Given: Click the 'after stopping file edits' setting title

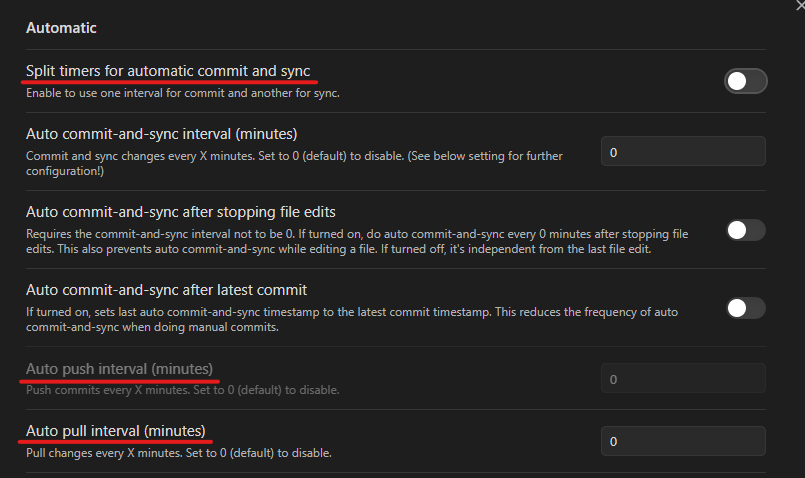Looking at the screenshot, I should (x=181, y=212).
